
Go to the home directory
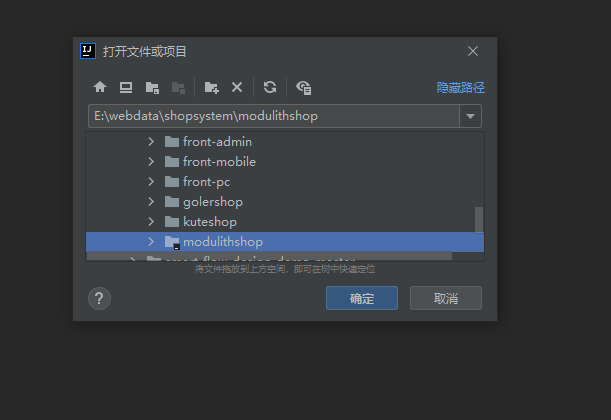click(x=100, y=87)
